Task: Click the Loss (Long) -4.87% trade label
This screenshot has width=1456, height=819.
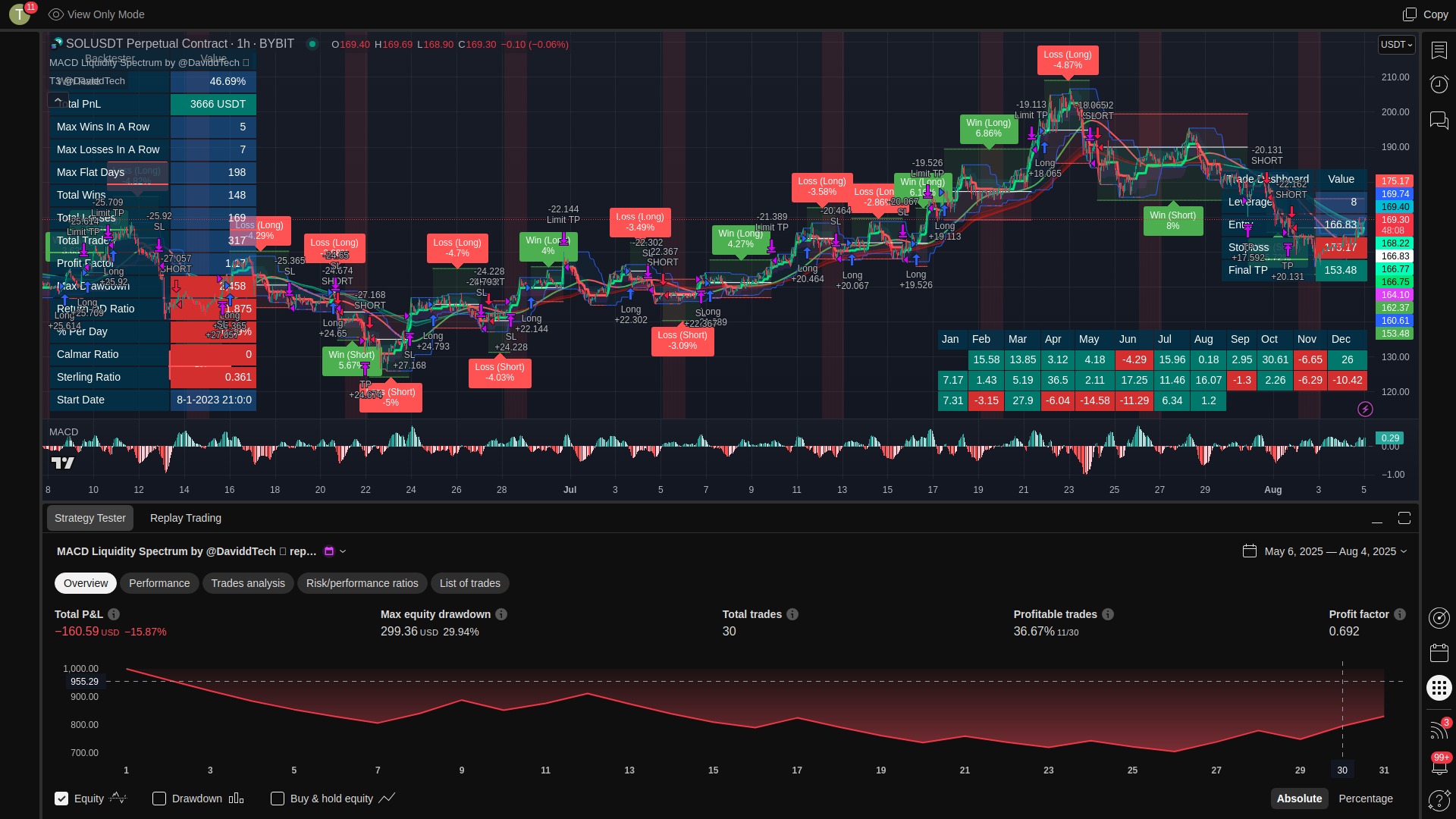Action: [1068, 60]
